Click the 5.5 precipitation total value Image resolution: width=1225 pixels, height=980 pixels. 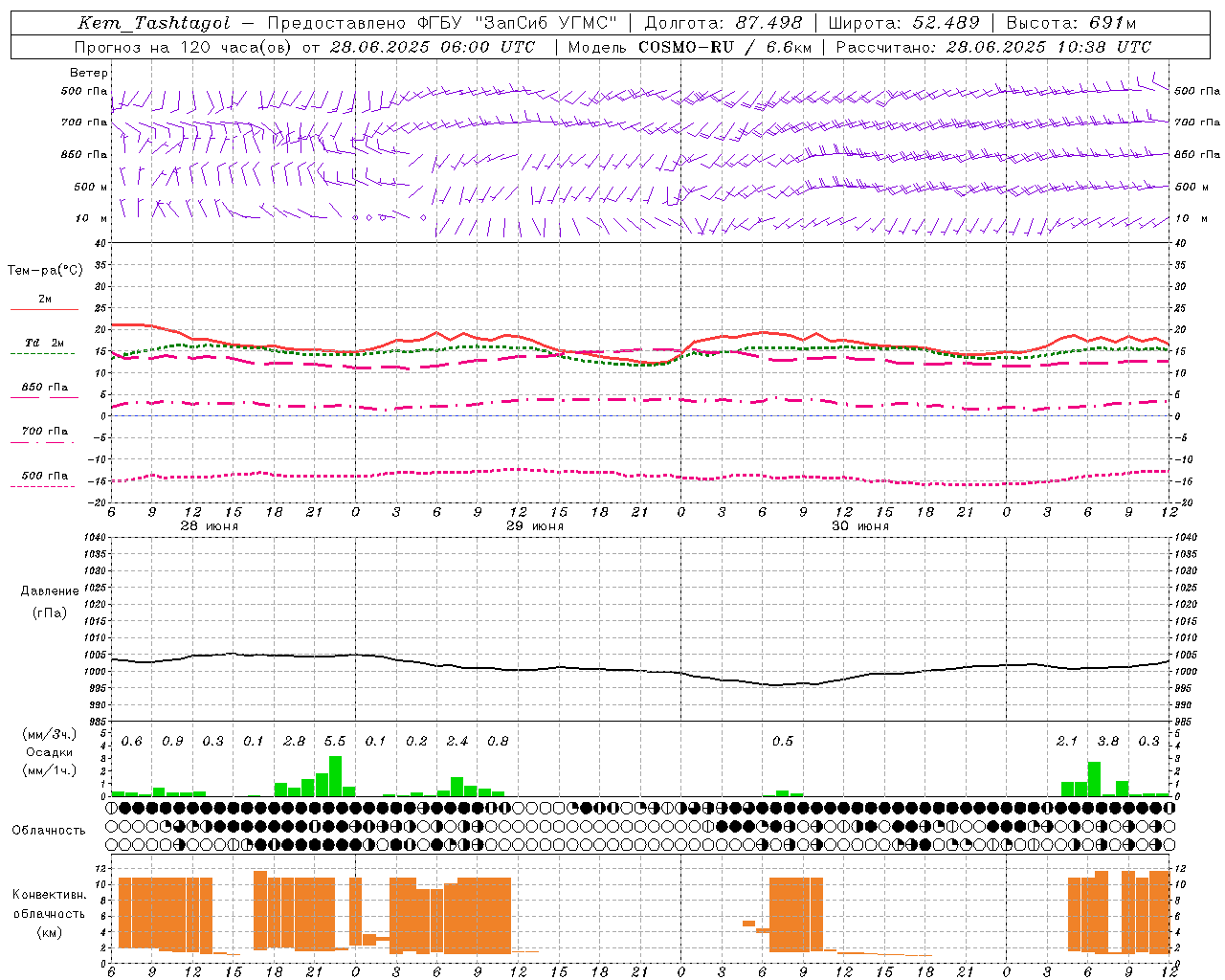(335, 742)
